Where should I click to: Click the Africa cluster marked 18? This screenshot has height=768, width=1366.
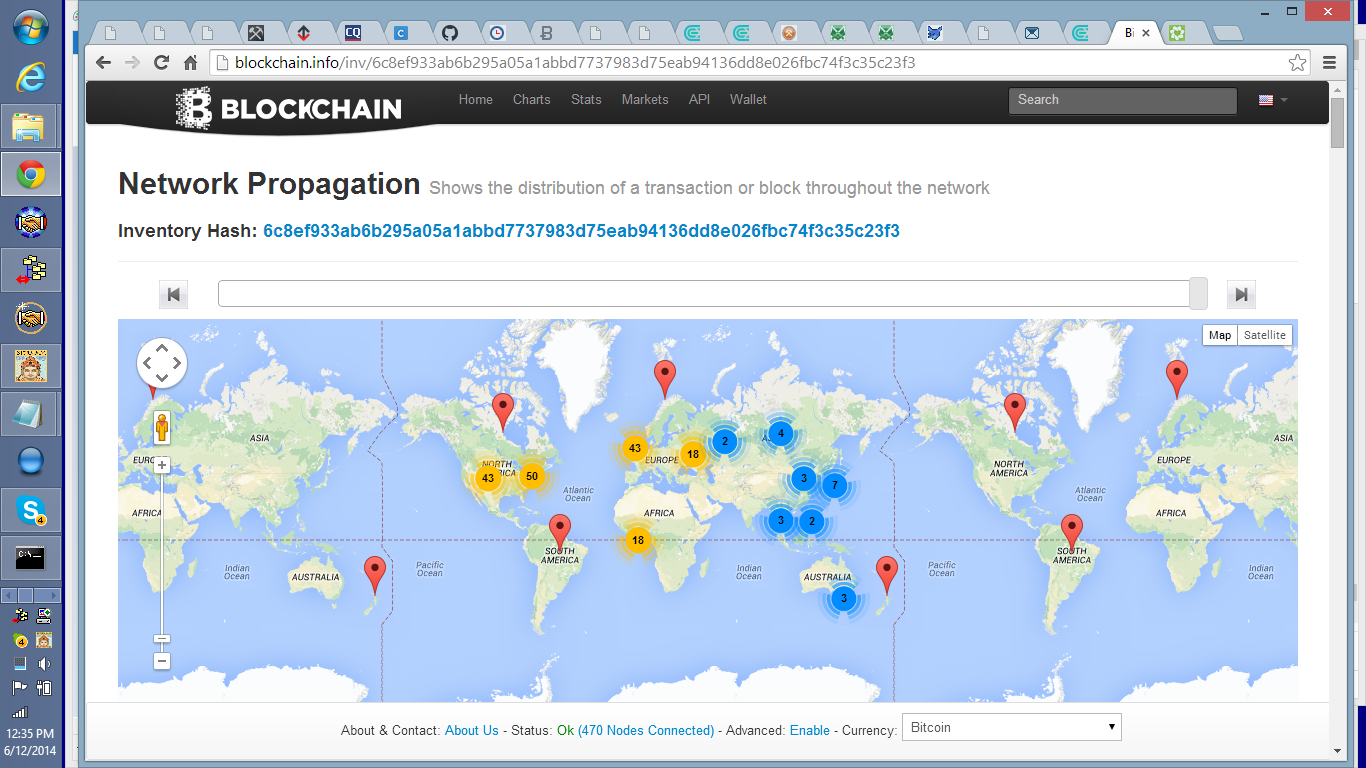[638, 540]
